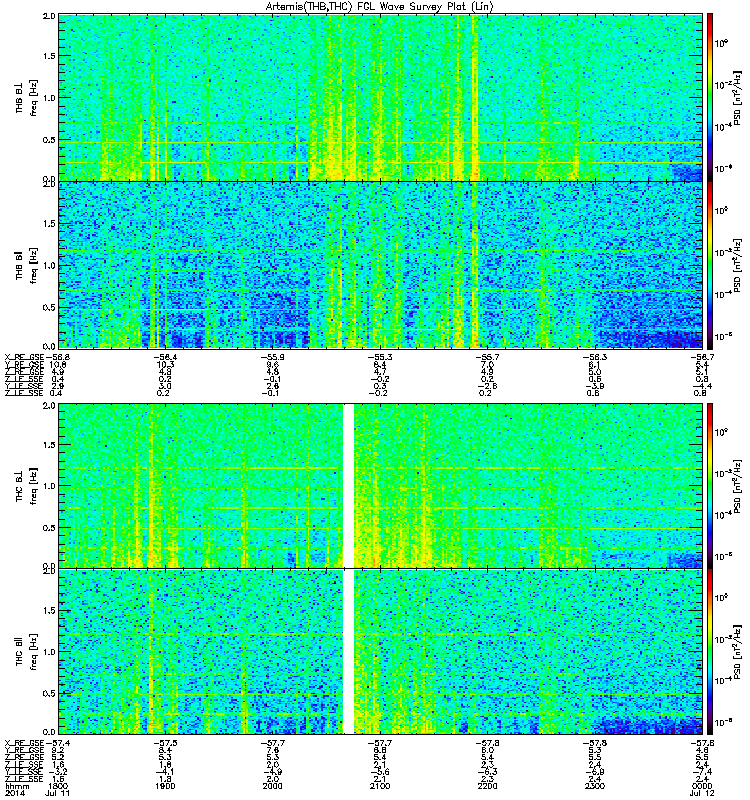Image resolution: width=750 pixels, height=800 pixels.
Task: Click the PSD [nT²/Hz] label of top color bar
Action: coord(737,97)
